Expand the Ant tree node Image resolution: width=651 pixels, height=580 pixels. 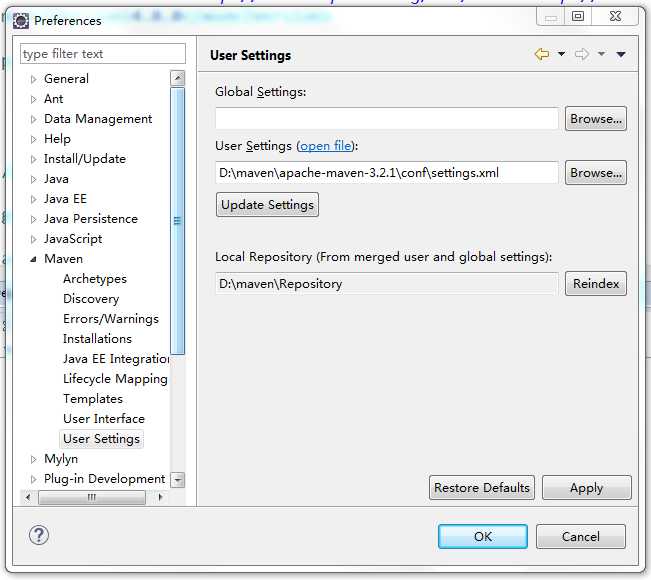click(34, 99)
